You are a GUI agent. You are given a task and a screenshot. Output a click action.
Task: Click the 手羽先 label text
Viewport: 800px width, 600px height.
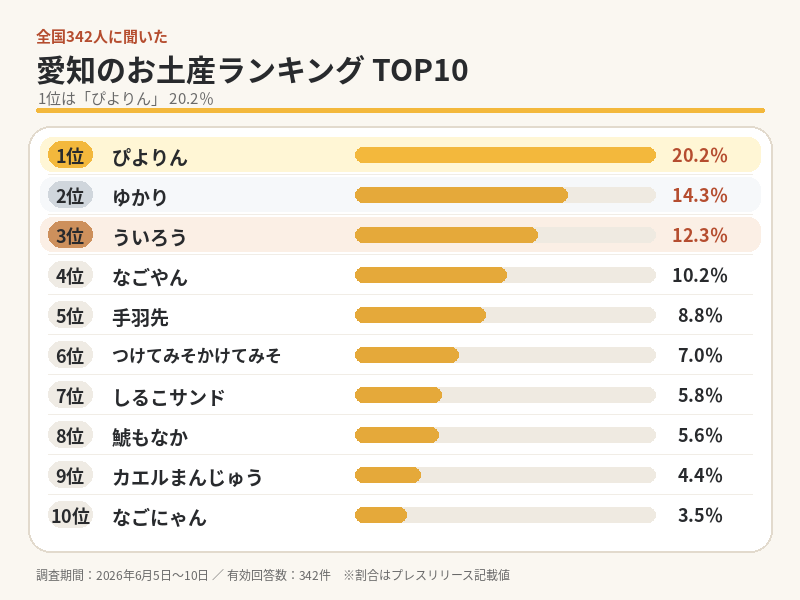pyautogui.click(x=140, y=317)
